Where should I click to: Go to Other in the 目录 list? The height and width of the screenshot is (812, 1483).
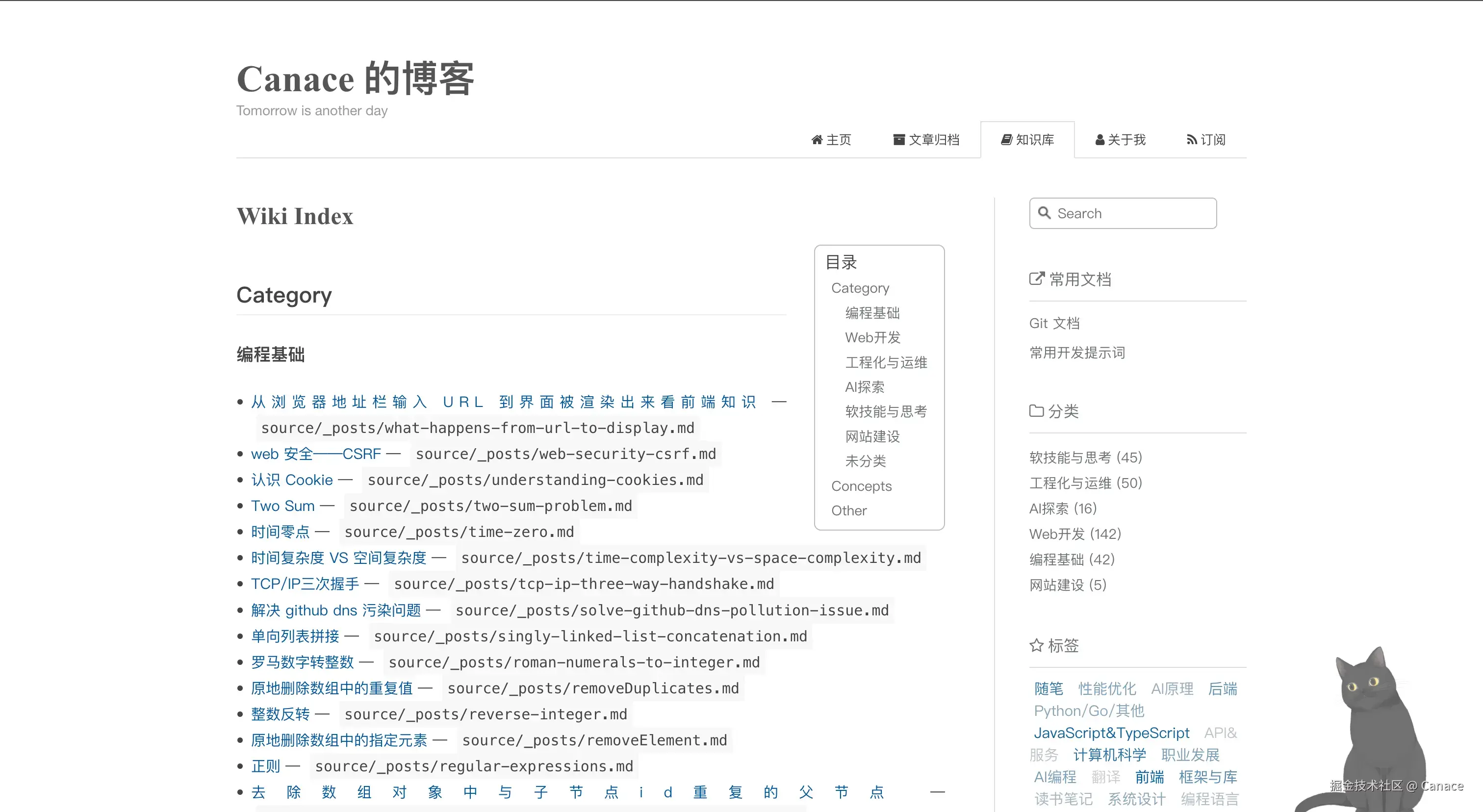[x=848, y=510]
